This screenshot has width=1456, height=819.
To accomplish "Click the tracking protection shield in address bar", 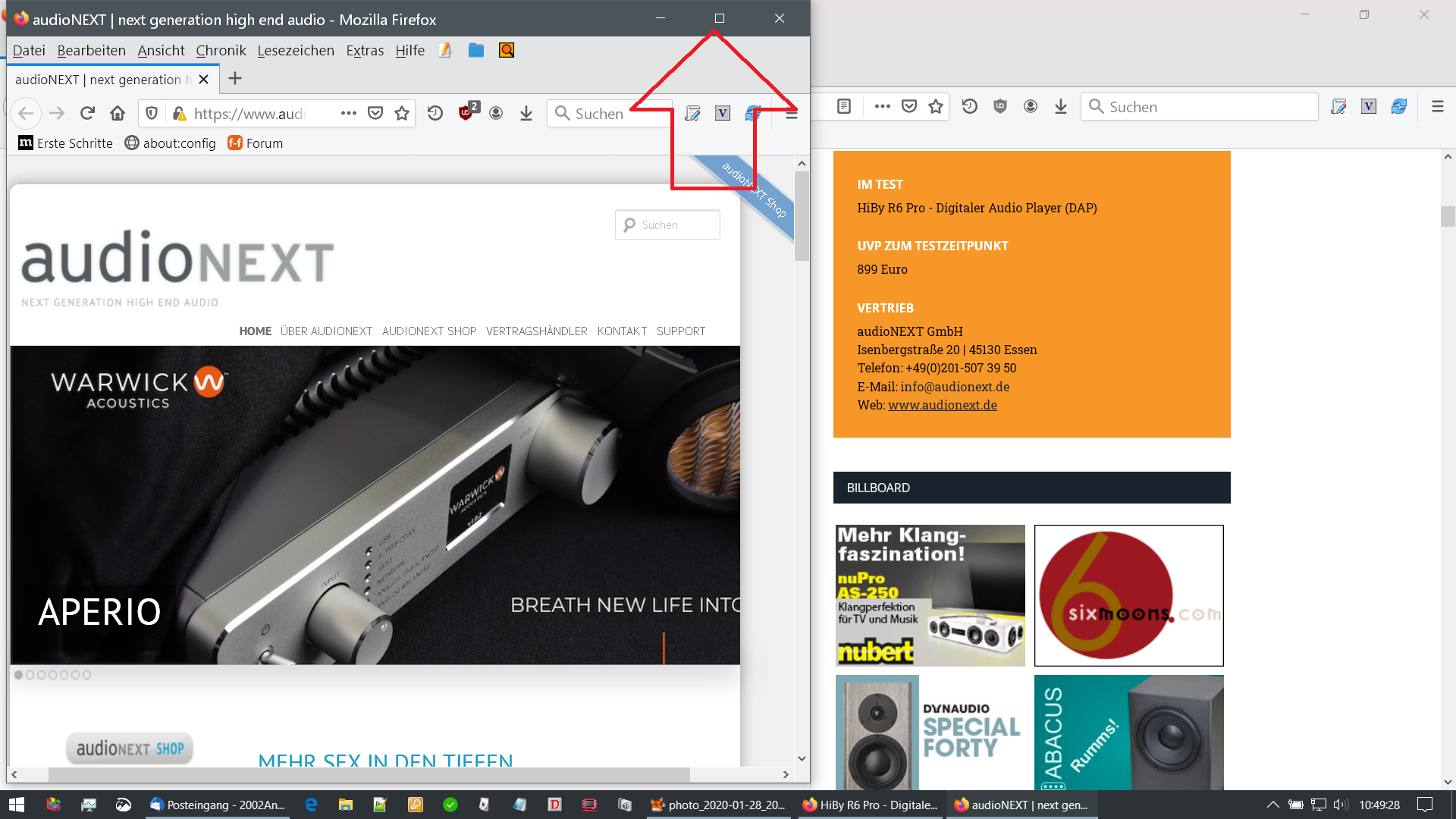I will 152,114.
